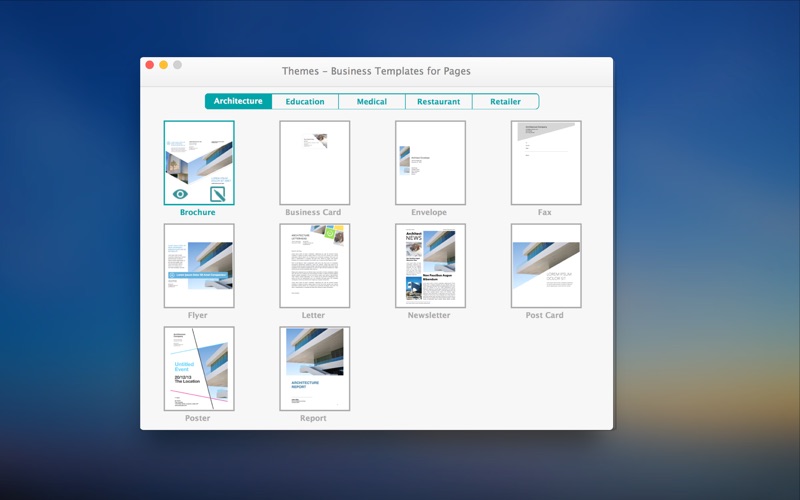Select the Report template thumbnail

(315, 369)
